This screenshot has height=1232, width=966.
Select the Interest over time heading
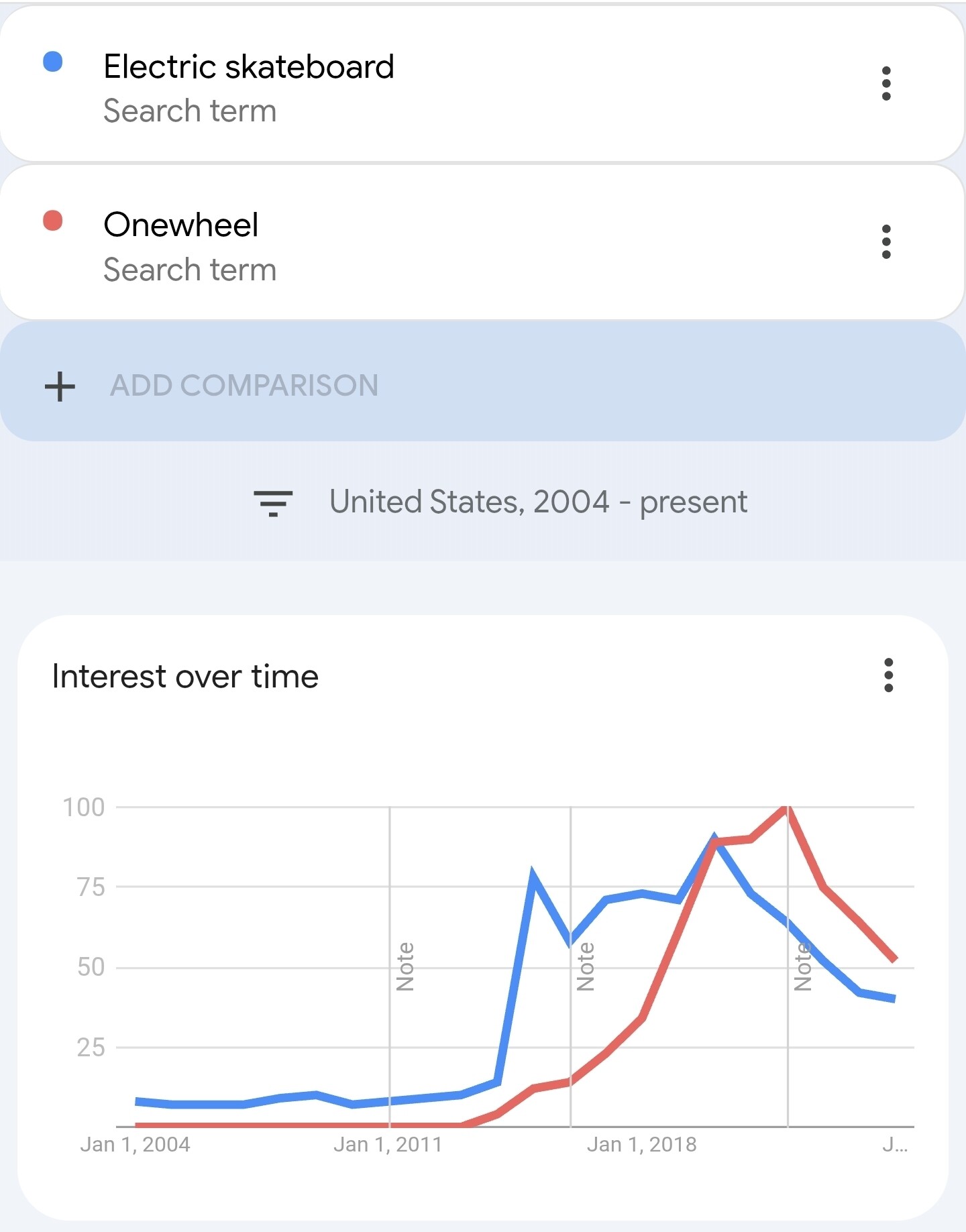coord(185,677)
